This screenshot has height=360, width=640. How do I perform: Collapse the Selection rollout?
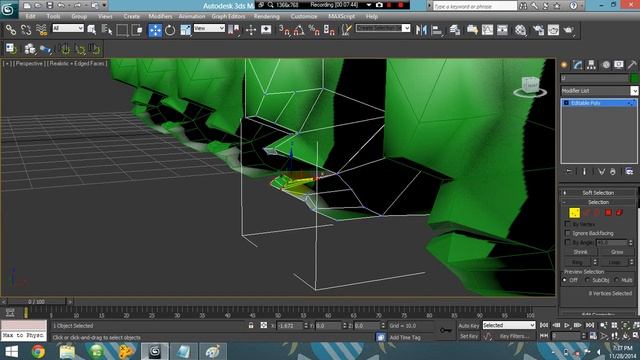(x=598, y=202)
